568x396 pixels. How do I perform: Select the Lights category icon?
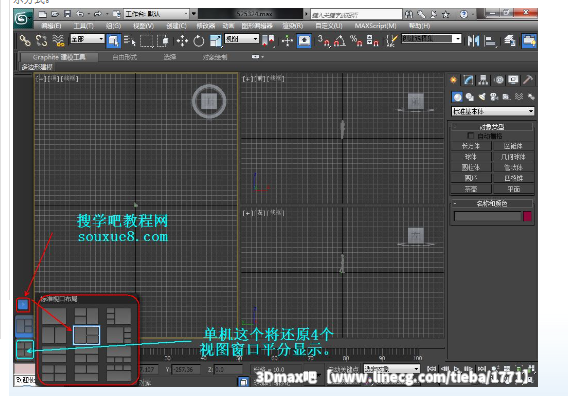pyautogui.click(x=482, y=97)
